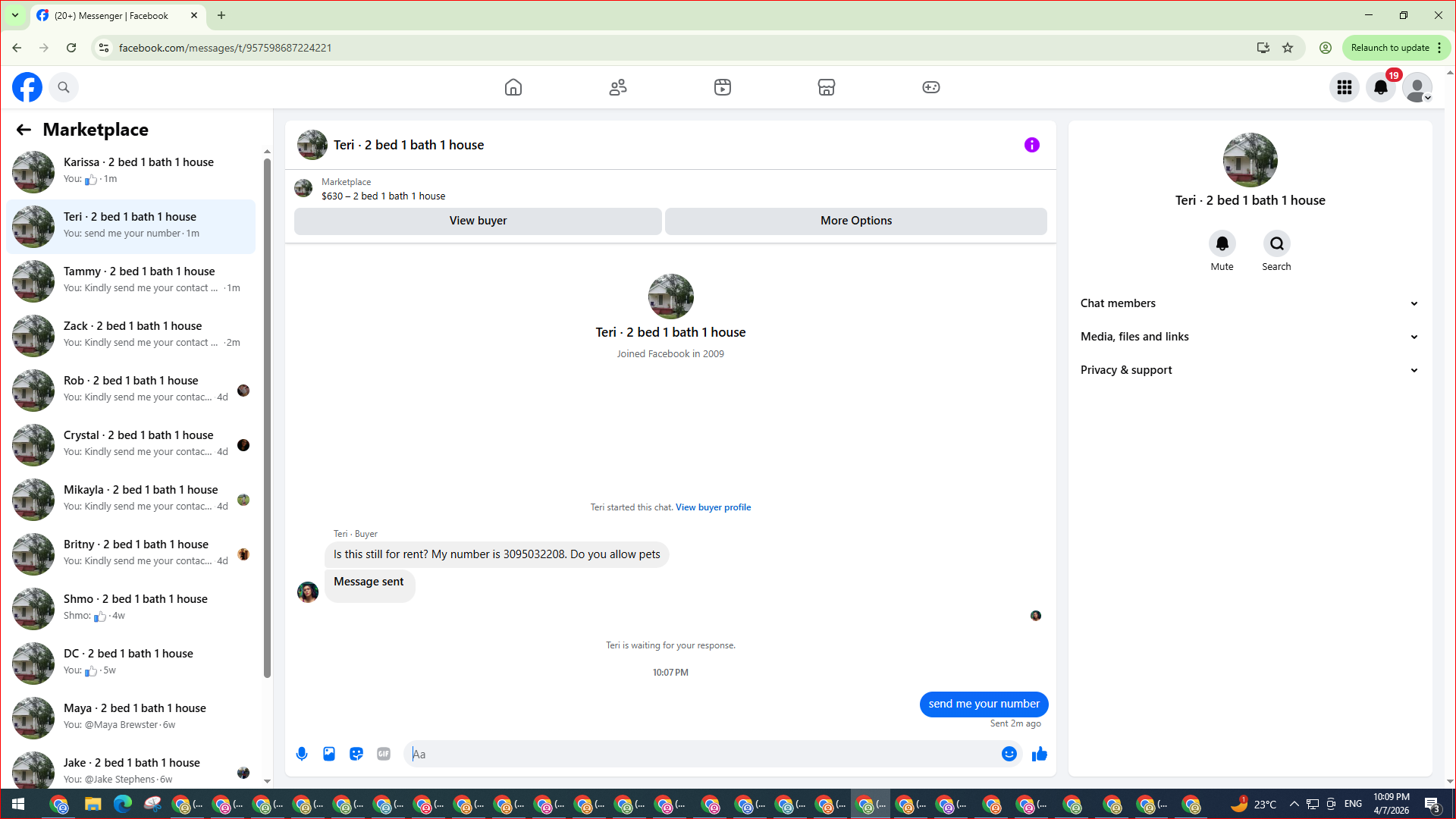Open Crystal conversation
The height and width of the screenshot is (819, 1456).
[x=130, y=444]
